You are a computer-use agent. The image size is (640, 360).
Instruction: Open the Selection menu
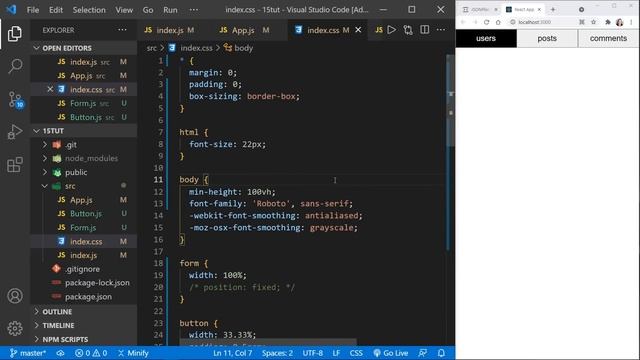pos(89,10)
